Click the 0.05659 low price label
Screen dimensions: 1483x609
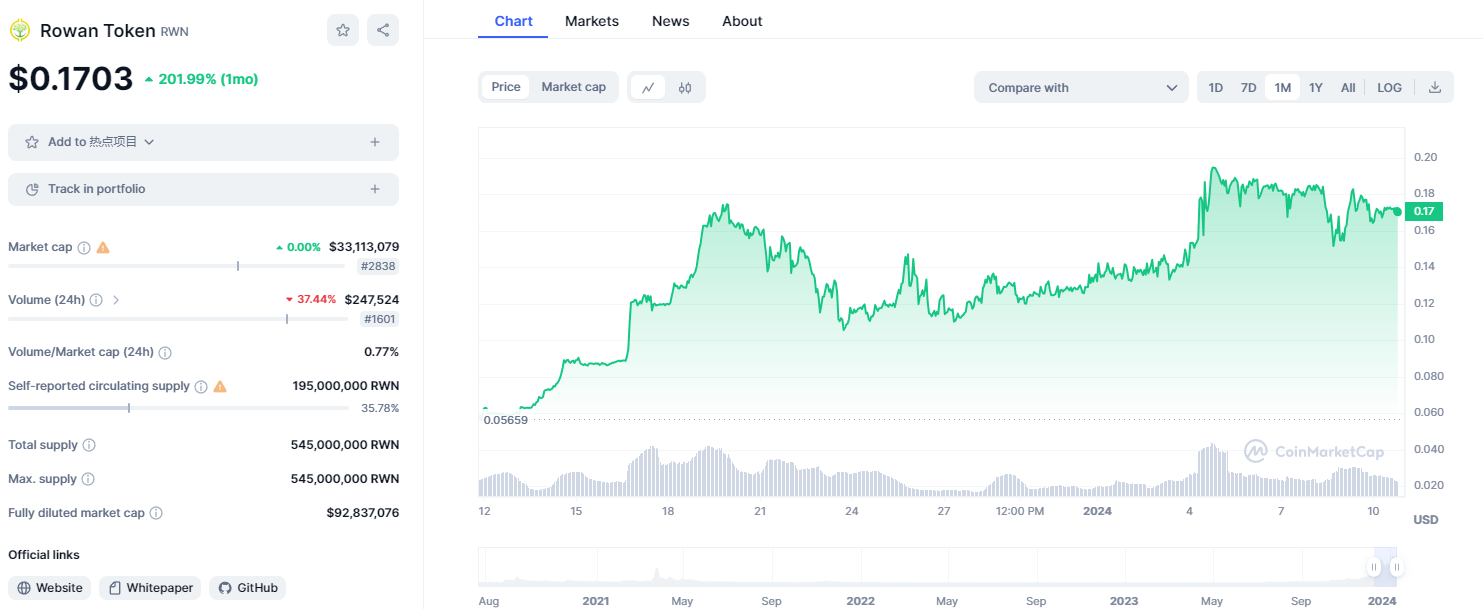click(505, 420)
